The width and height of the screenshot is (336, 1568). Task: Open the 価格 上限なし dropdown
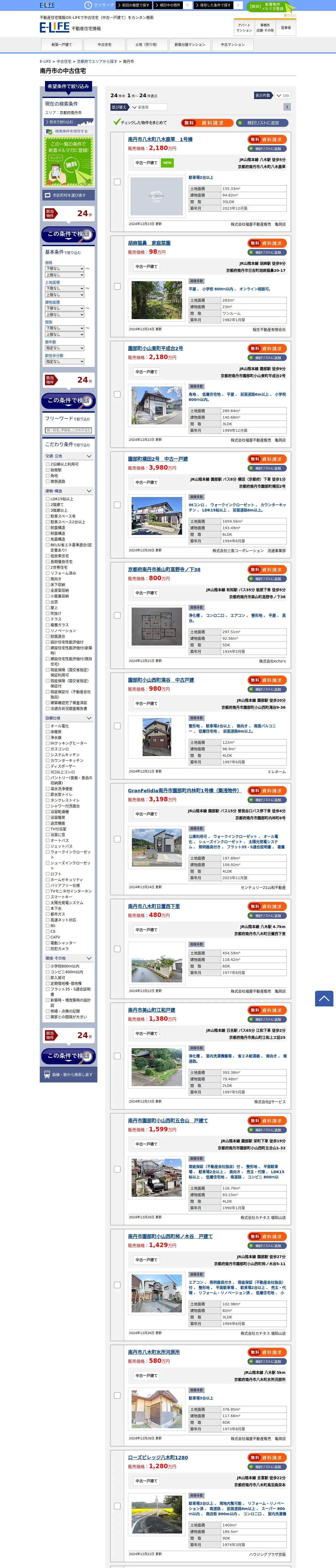65,275
